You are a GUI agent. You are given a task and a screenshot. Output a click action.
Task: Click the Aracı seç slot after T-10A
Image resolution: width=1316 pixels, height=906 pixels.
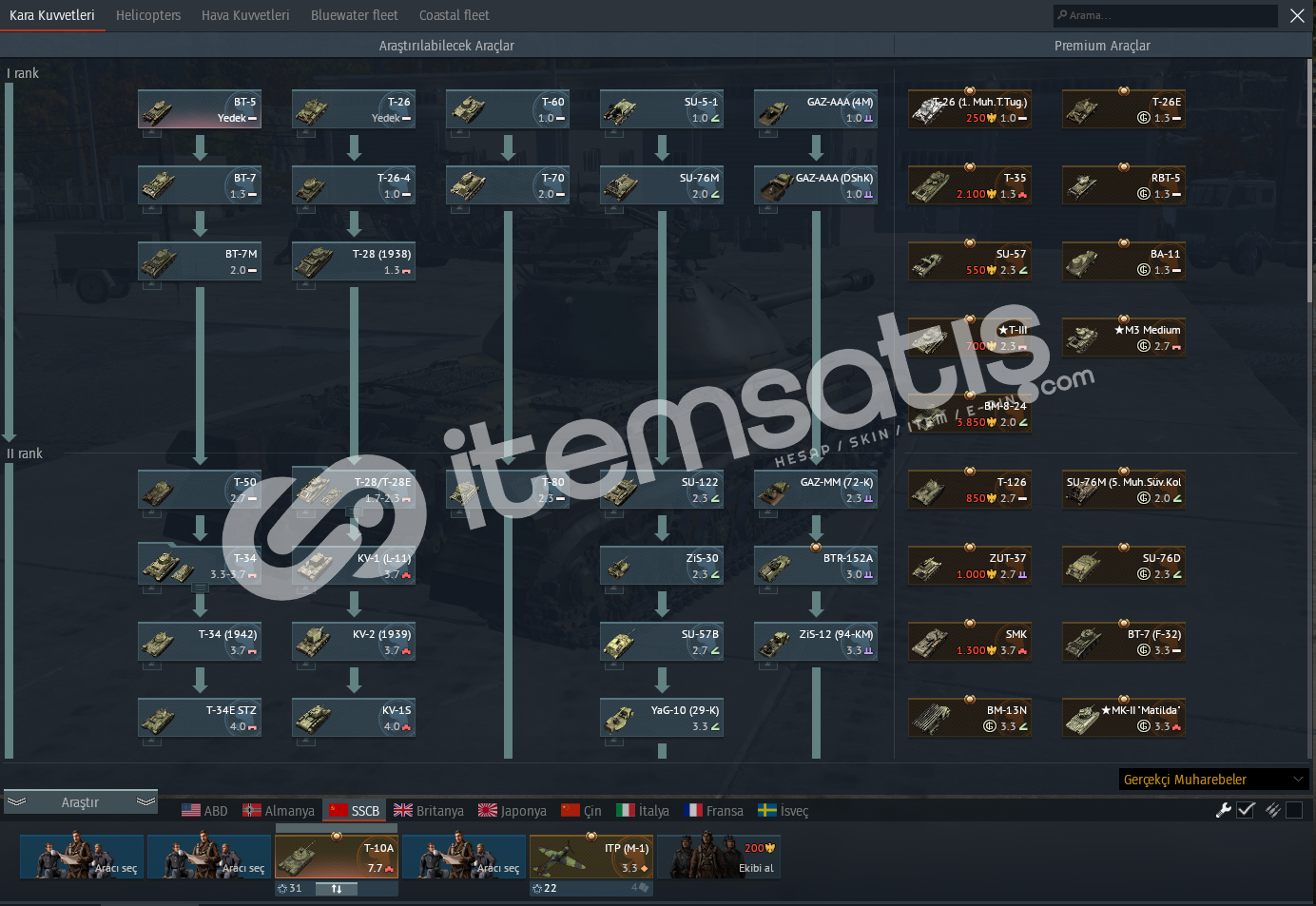464,857
